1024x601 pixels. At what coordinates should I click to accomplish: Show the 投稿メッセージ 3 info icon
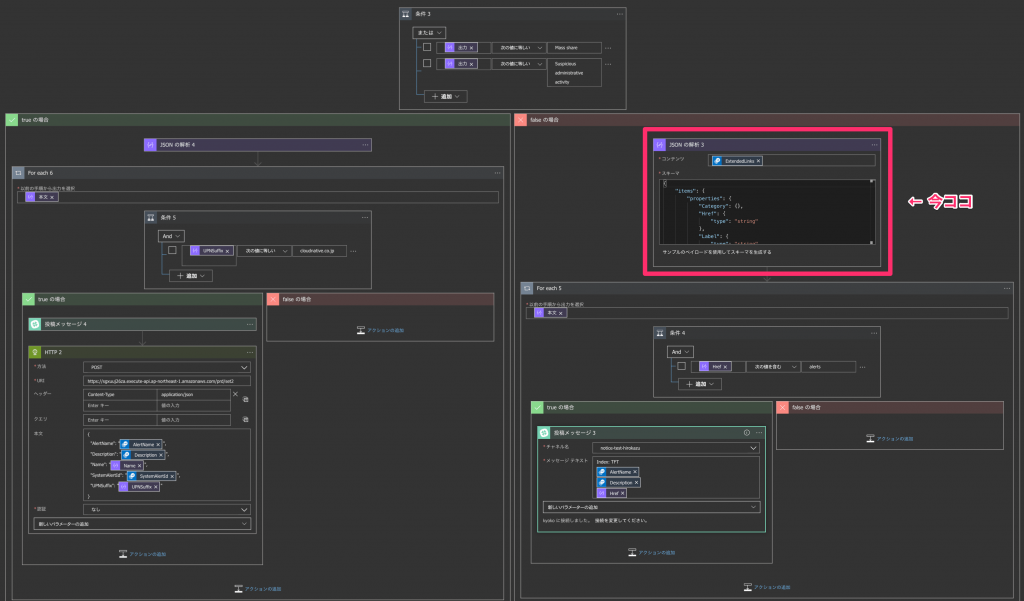click(746, 432)
